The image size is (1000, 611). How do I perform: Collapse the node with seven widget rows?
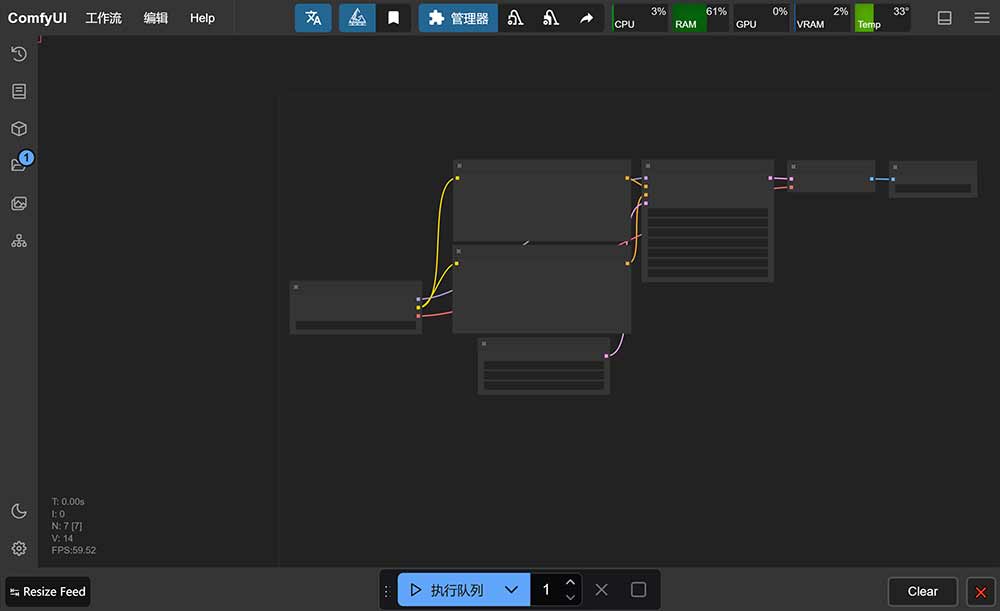point(647,166)
